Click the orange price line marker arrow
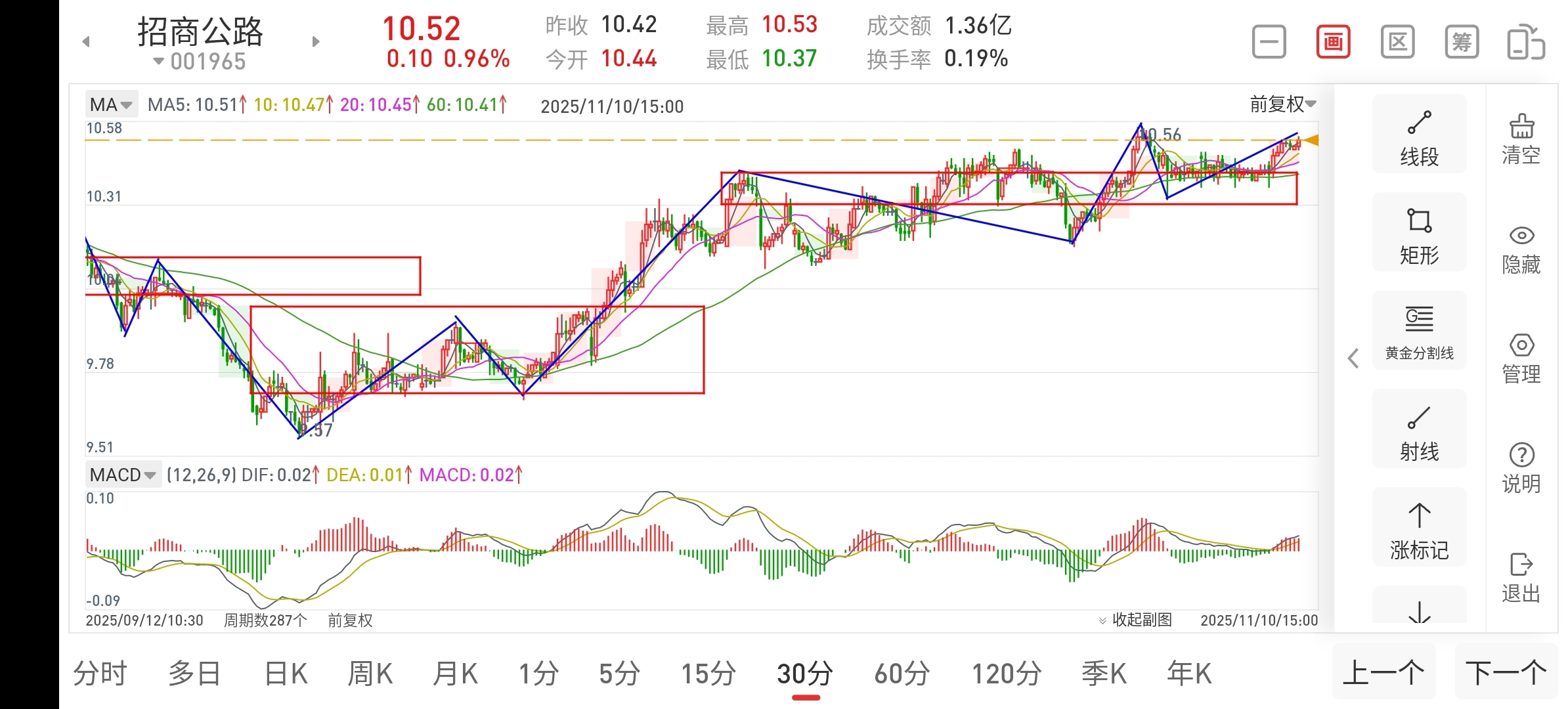The height and width of the screenshot is (709, 1568). (1311, 140)
